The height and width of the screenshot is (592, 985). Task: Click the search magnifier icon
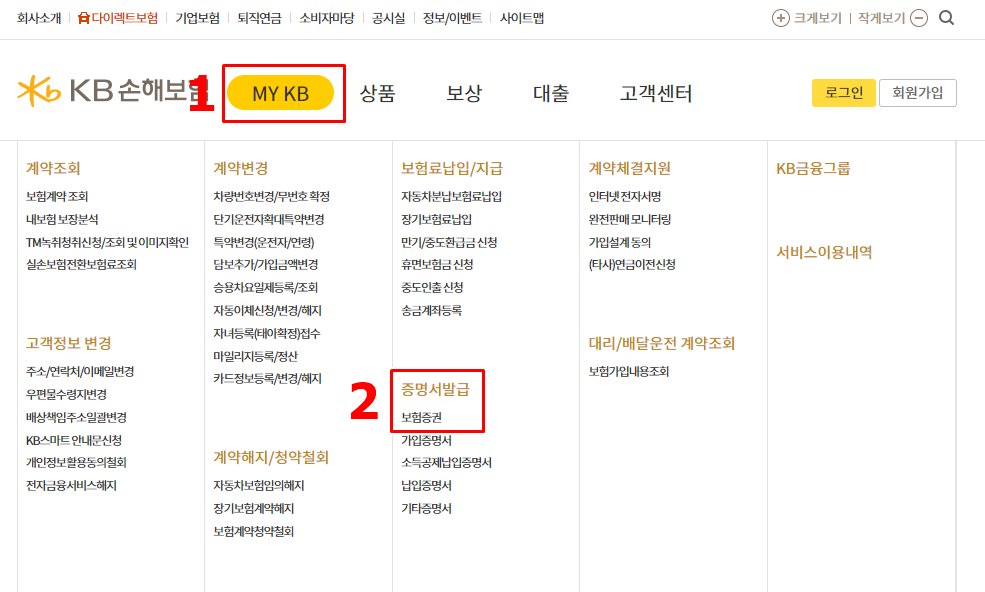coord(946,18)
